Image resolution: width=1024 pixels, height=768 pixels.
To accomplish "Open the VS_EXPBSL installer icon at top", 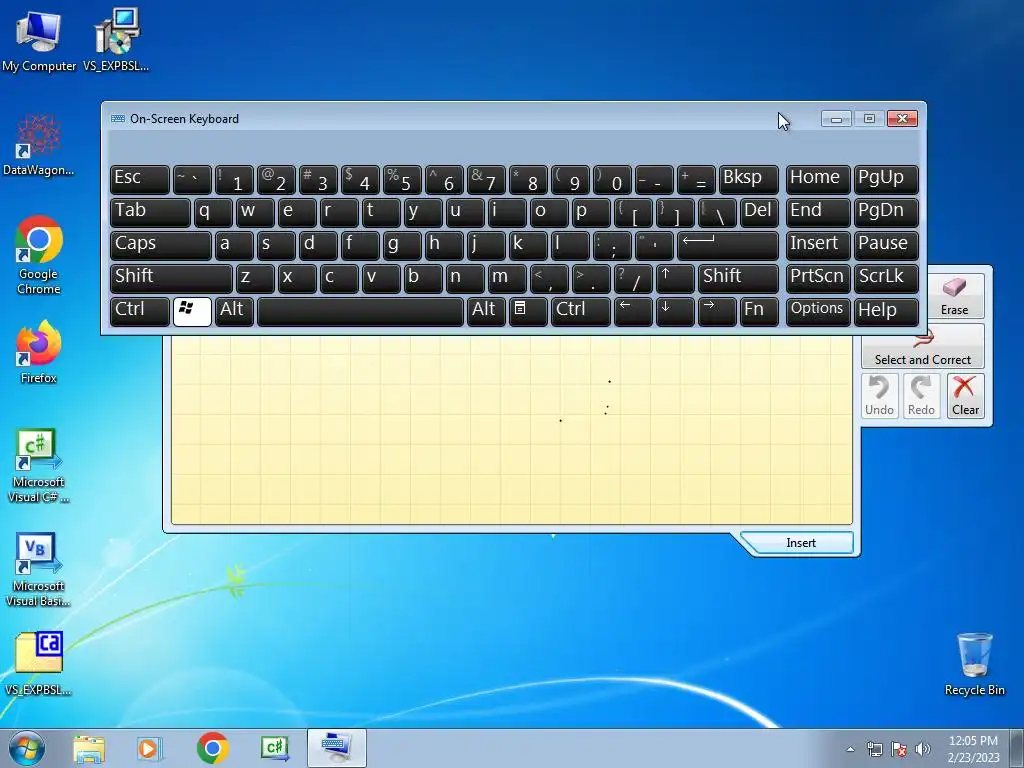I will [x=116, y=39].
